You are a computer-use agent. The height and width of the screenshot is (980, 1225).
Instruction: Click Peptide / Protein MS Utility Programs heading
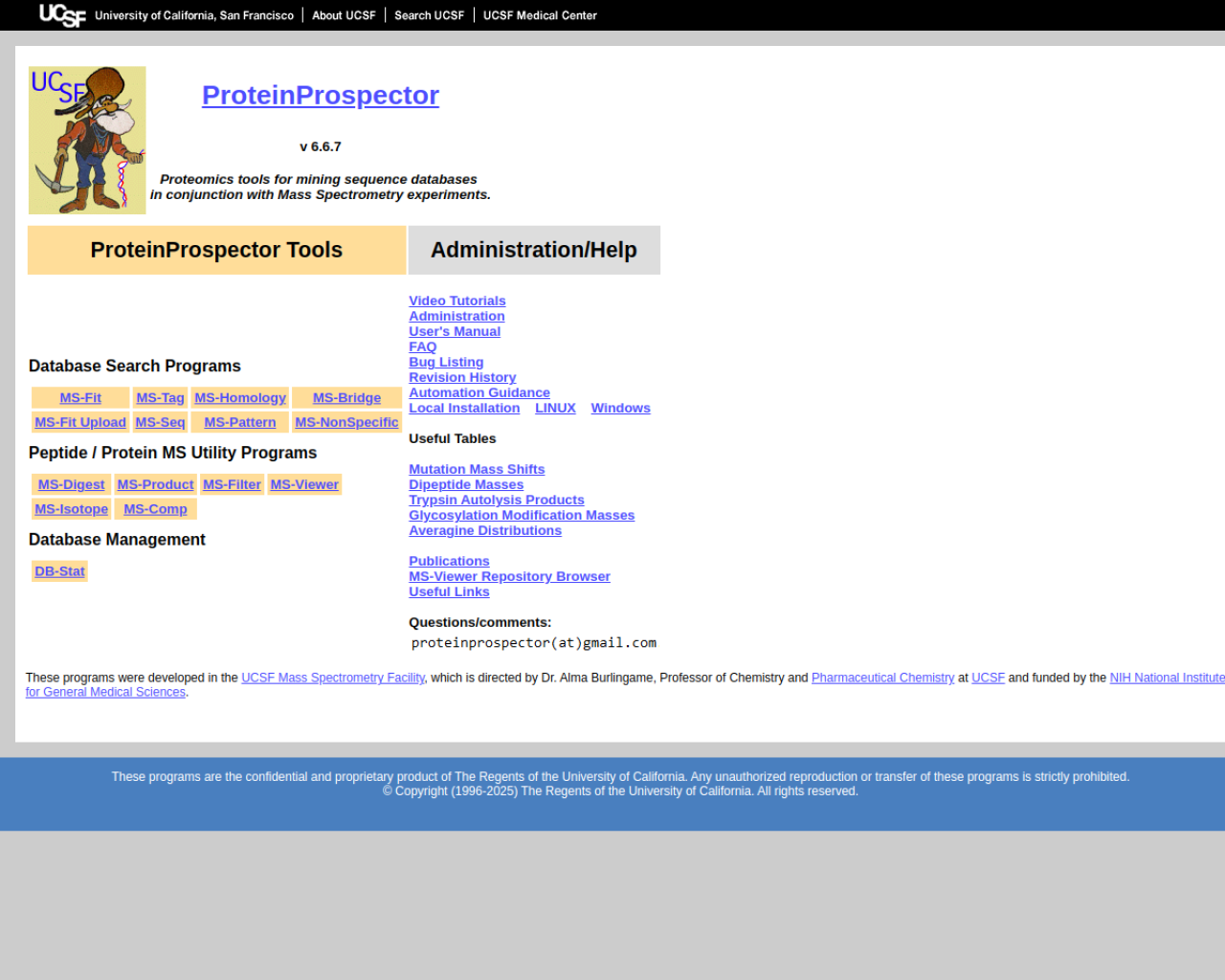pyautogui.click(x=172, y=453)
